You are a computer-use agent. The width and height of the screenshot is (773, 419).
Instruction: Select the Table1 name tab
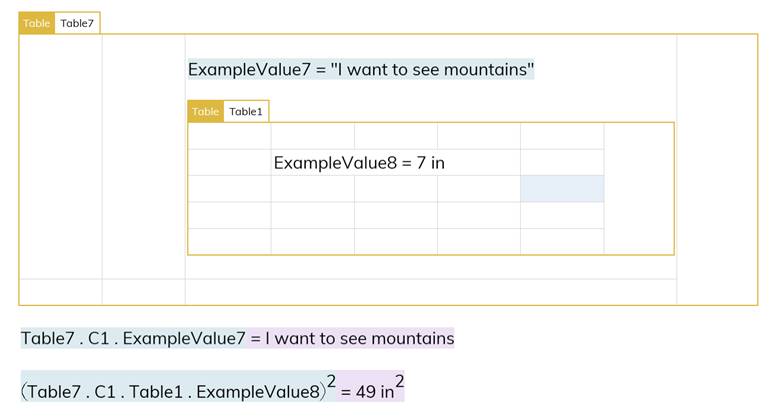pos(246,111)
